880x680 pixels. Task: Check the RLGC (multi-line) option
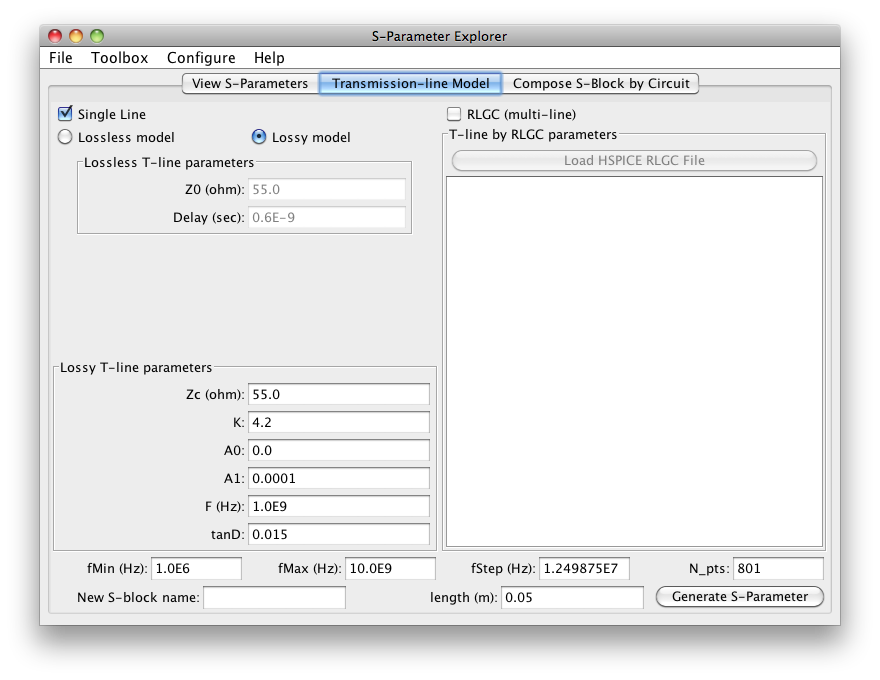click(455, 114)
